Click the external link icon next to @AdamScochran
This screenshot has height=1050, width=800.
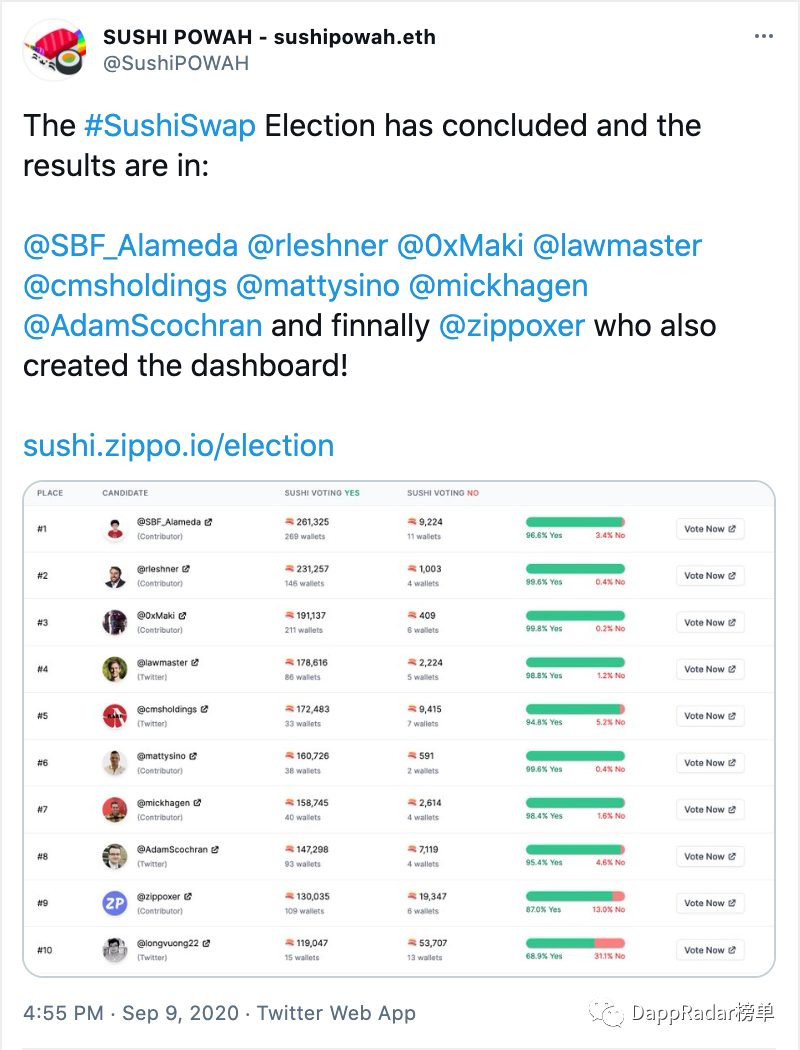215,850
